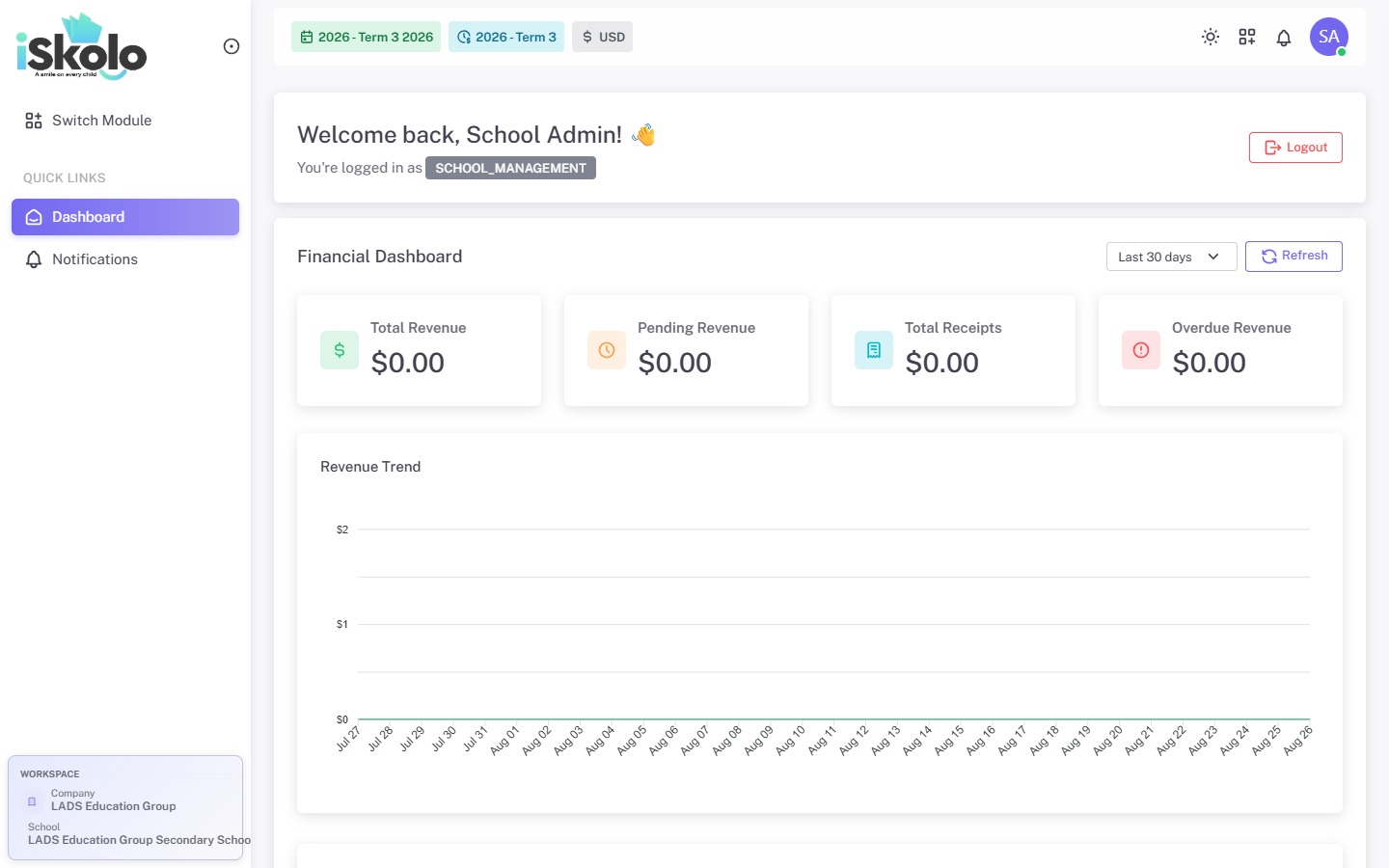Click Notifications bell icon in sidebar
Image resolution: width=1389 pixels, height=868 pixels.
[x=34, y=259]
